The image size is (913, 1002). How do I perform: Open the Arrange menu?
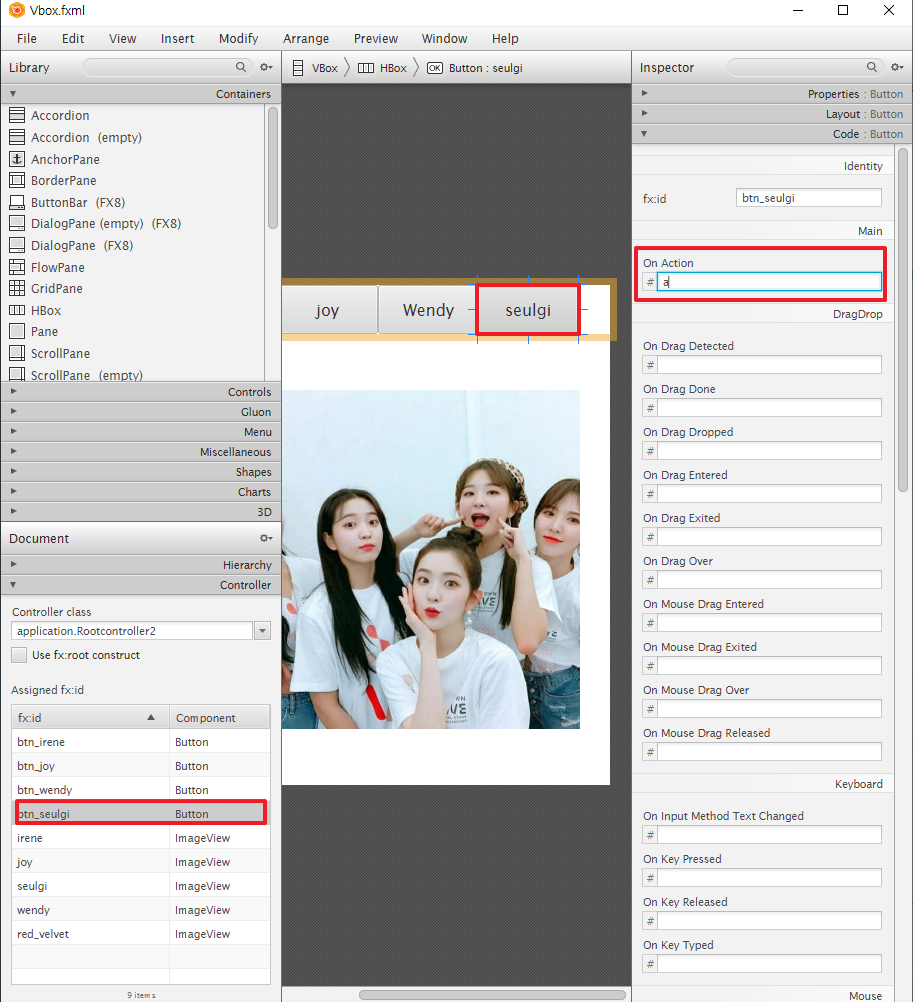[x=306, y=38]
